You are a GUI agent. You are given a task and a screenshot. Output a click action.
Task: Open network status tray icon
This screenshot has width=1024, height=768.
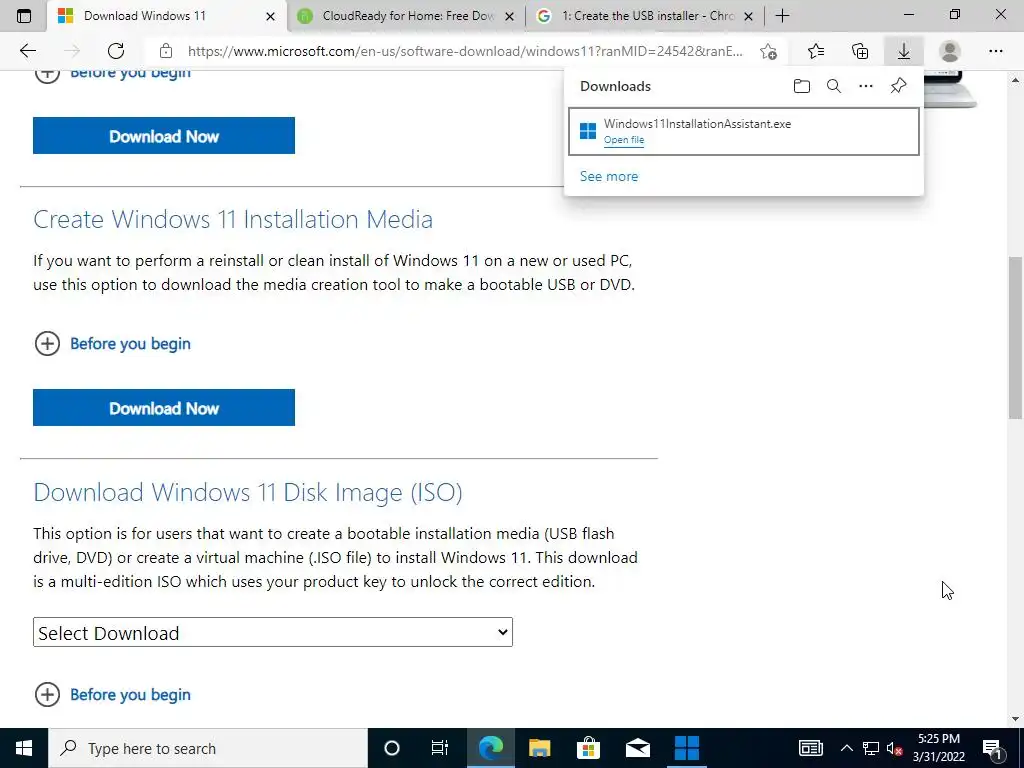(871, 748)
